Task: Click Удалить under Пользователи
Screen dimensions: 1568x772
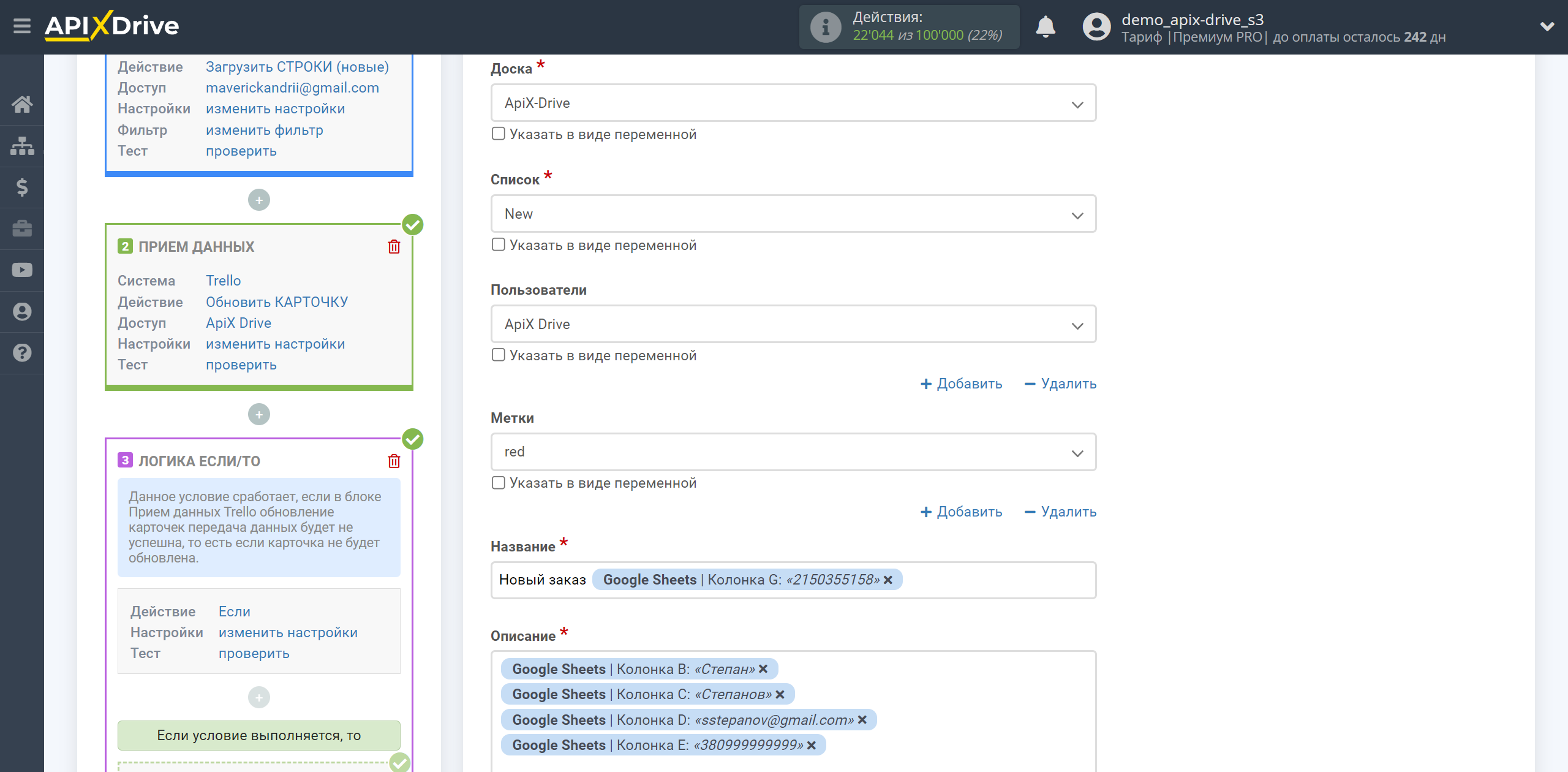Action: tap(1060, 384)
